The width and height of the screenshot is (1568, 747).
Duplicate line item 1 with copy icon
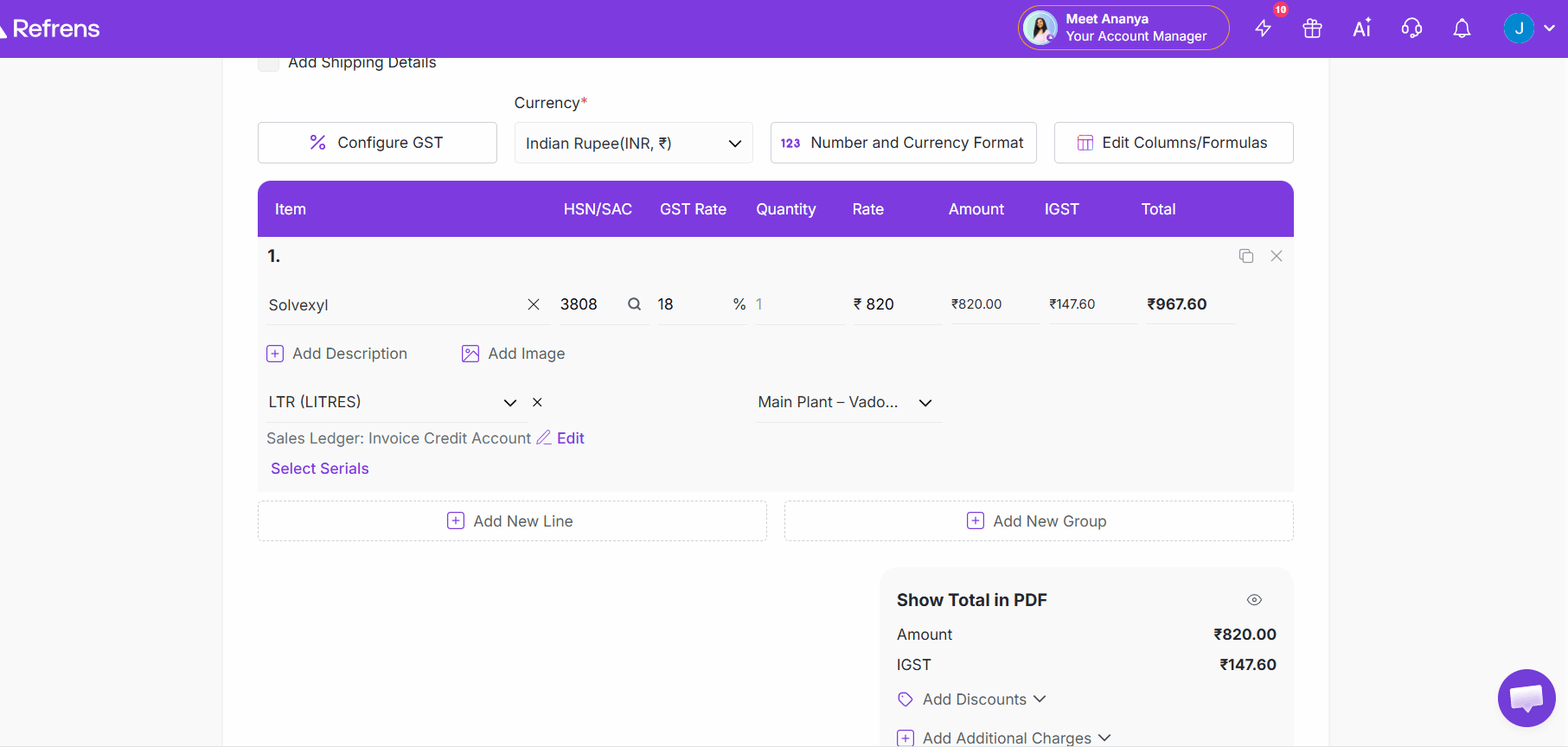tap(1245, 256)
